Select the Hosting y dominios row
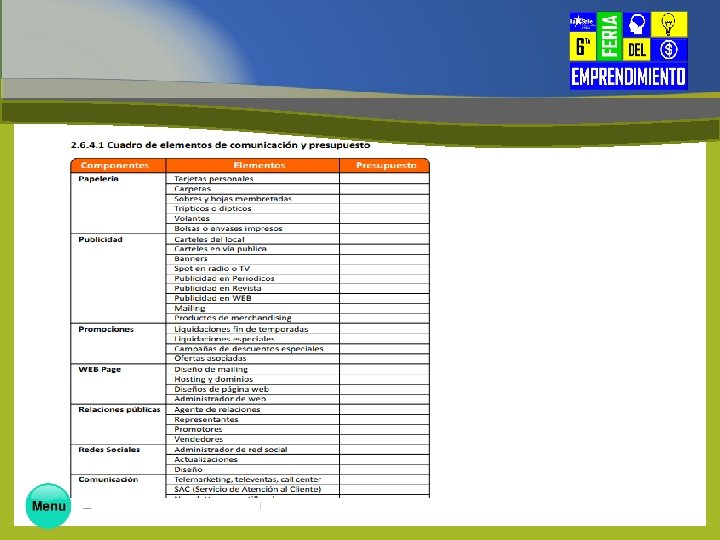 click(253, 379)
